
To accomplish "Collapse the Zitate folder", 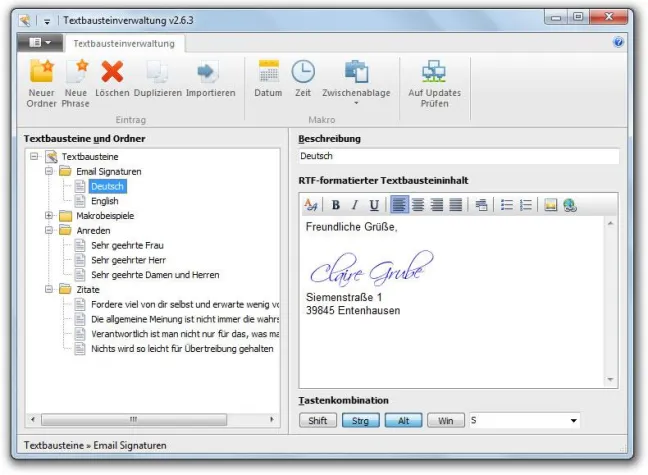I will coord(49,289).
